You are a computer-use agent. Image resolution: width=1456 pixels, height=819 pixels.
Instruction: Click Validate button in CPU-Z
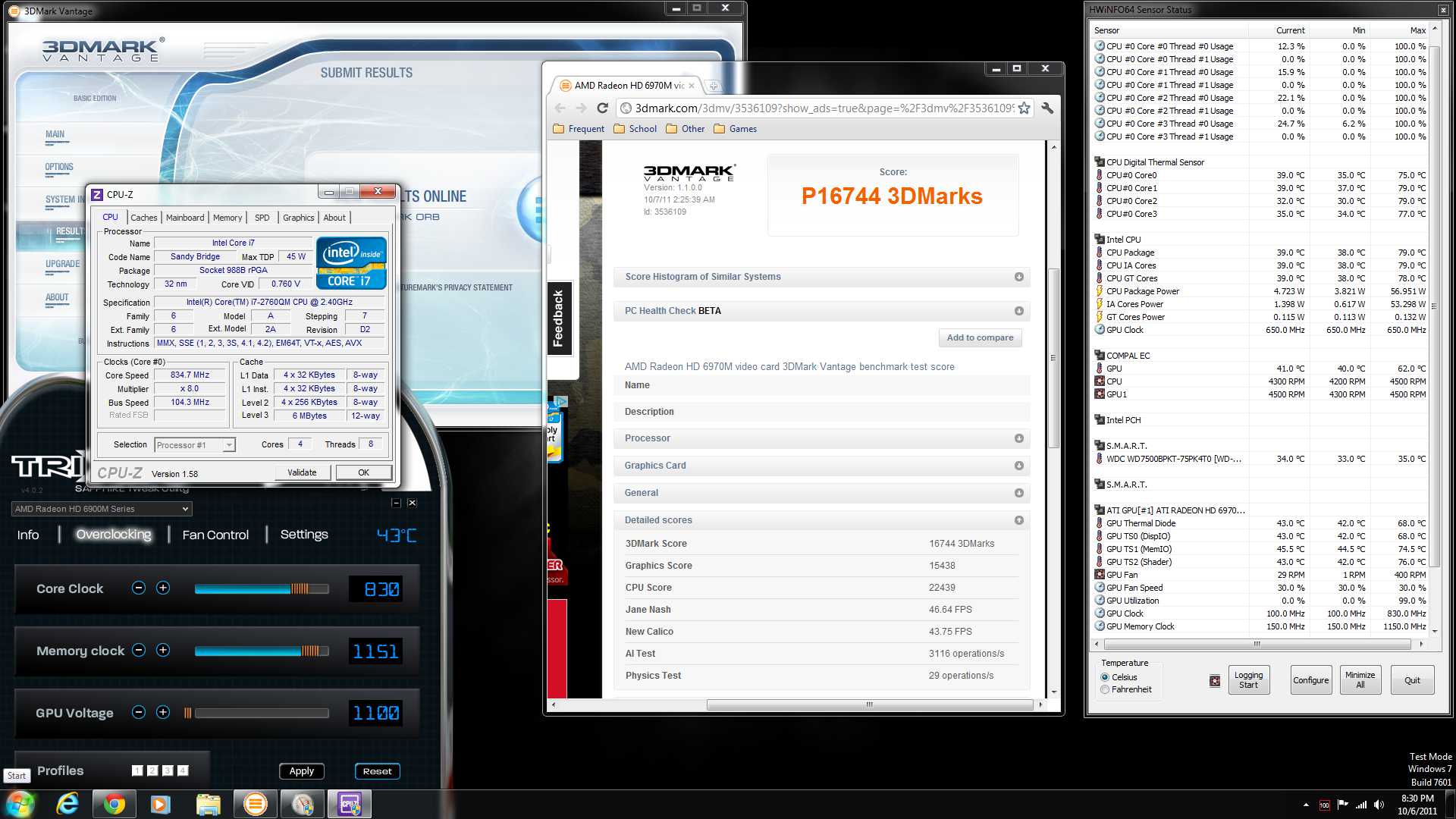click(302, 472)
